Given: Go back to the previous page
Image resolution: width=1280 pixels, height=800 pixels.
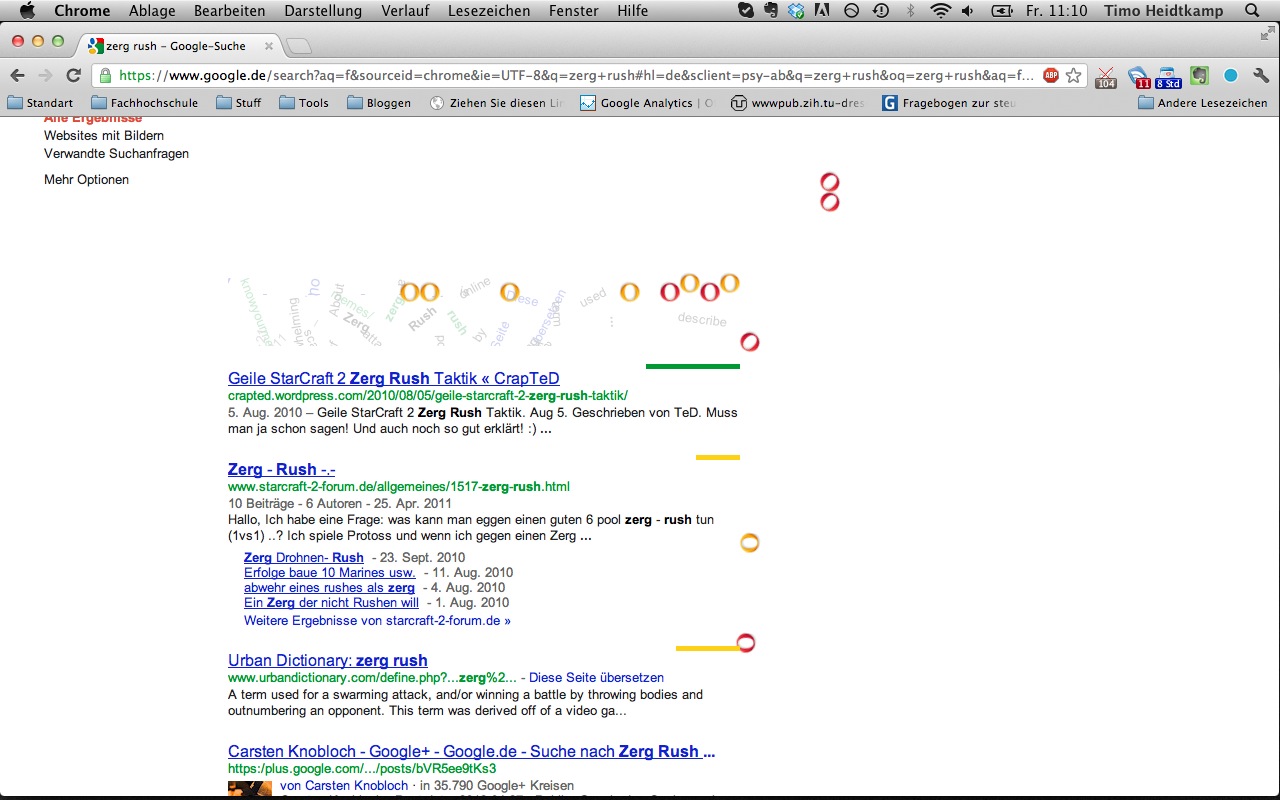Looking at the screenshot, I should (x=17, y=76).
